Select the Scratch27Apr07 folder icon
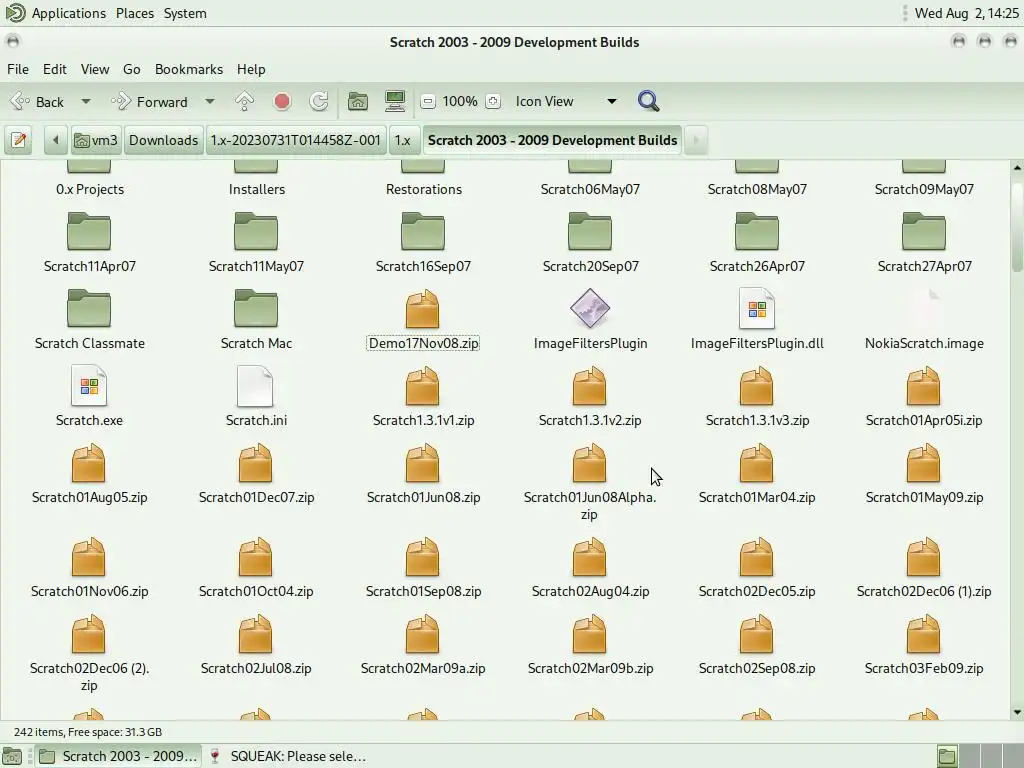Screen dimensions: 1024x768 pos(923,231)
